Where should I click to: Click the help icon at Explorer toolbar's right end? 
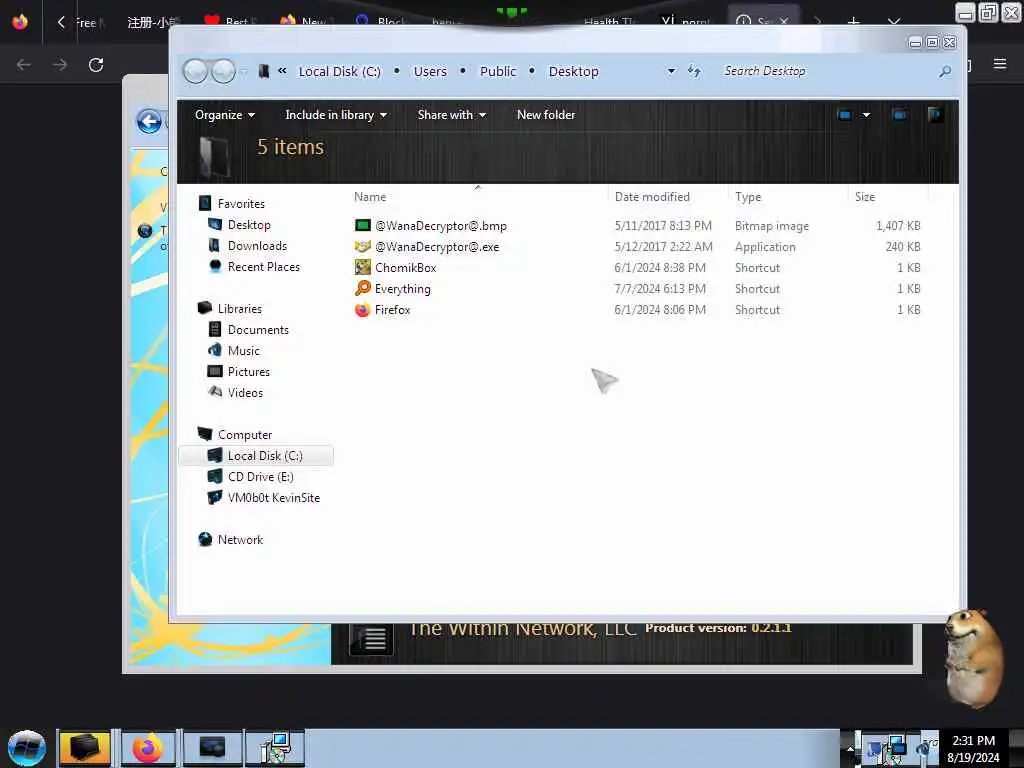(x=935, y=115)
